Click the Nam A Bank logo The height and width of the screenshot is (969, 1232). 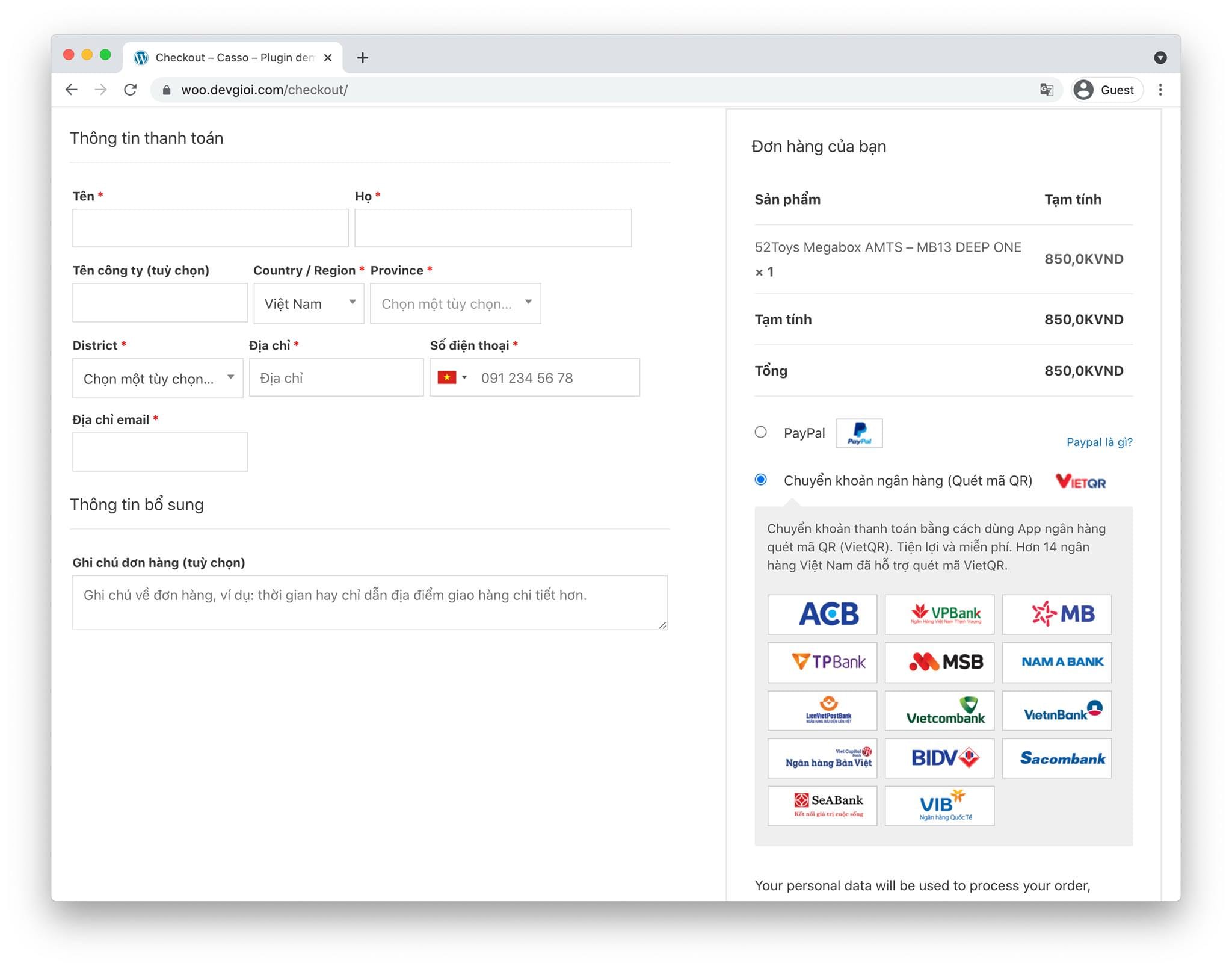point(1057,662)
